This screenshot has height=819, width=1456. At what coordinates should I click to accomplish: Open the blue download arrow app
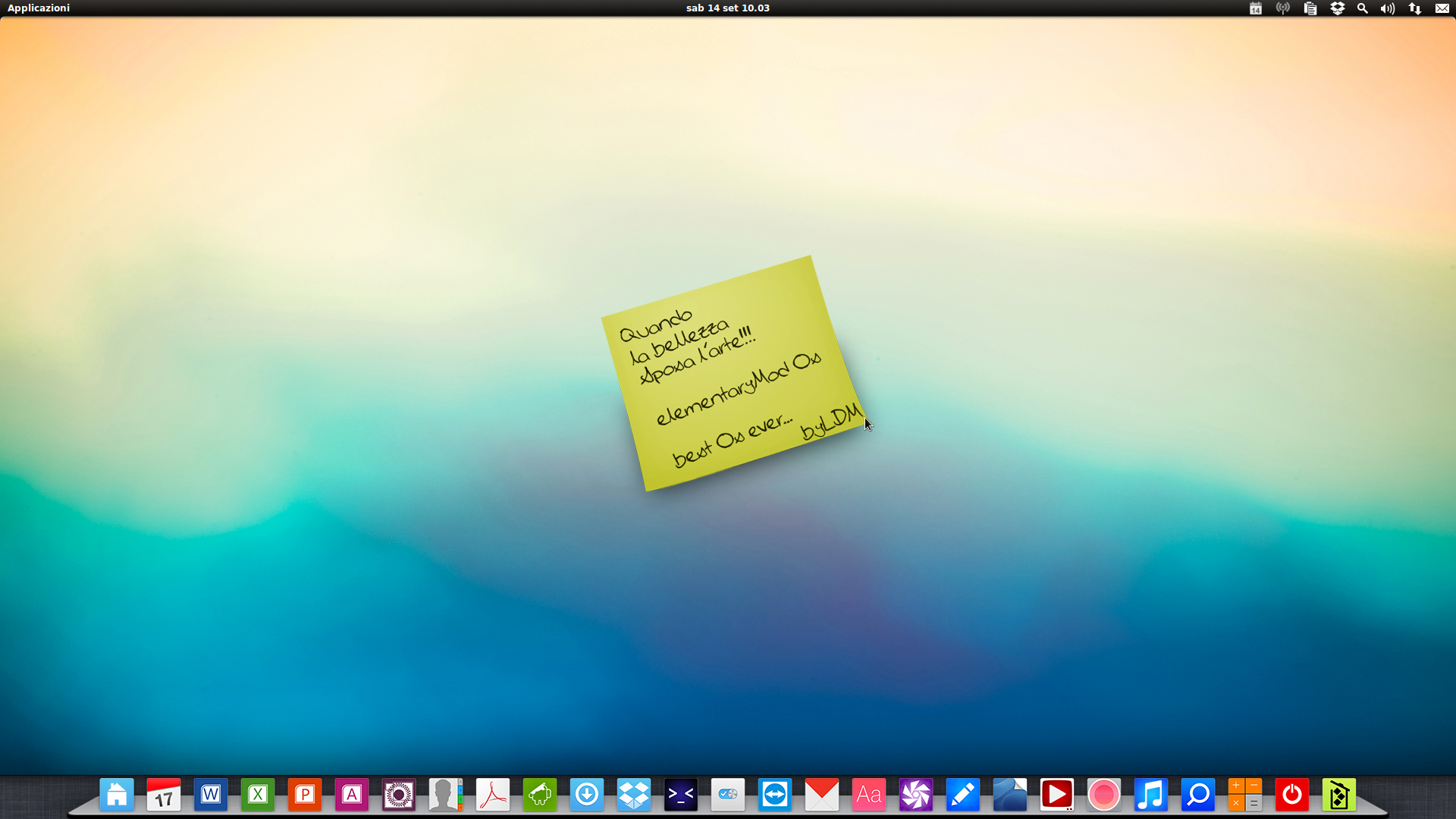click(587, 795)
